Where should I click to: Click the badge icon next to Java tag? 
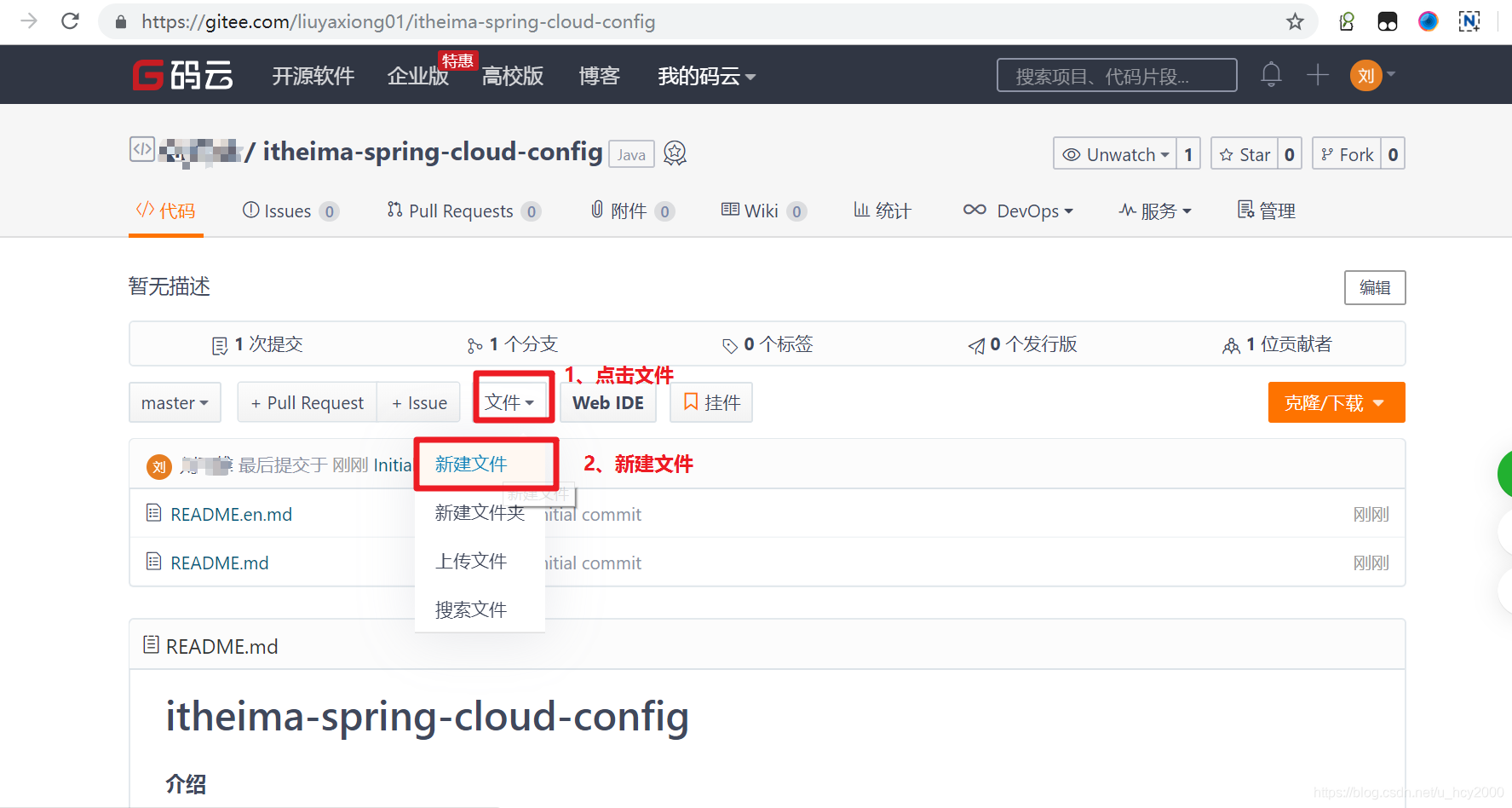point(675,153)
